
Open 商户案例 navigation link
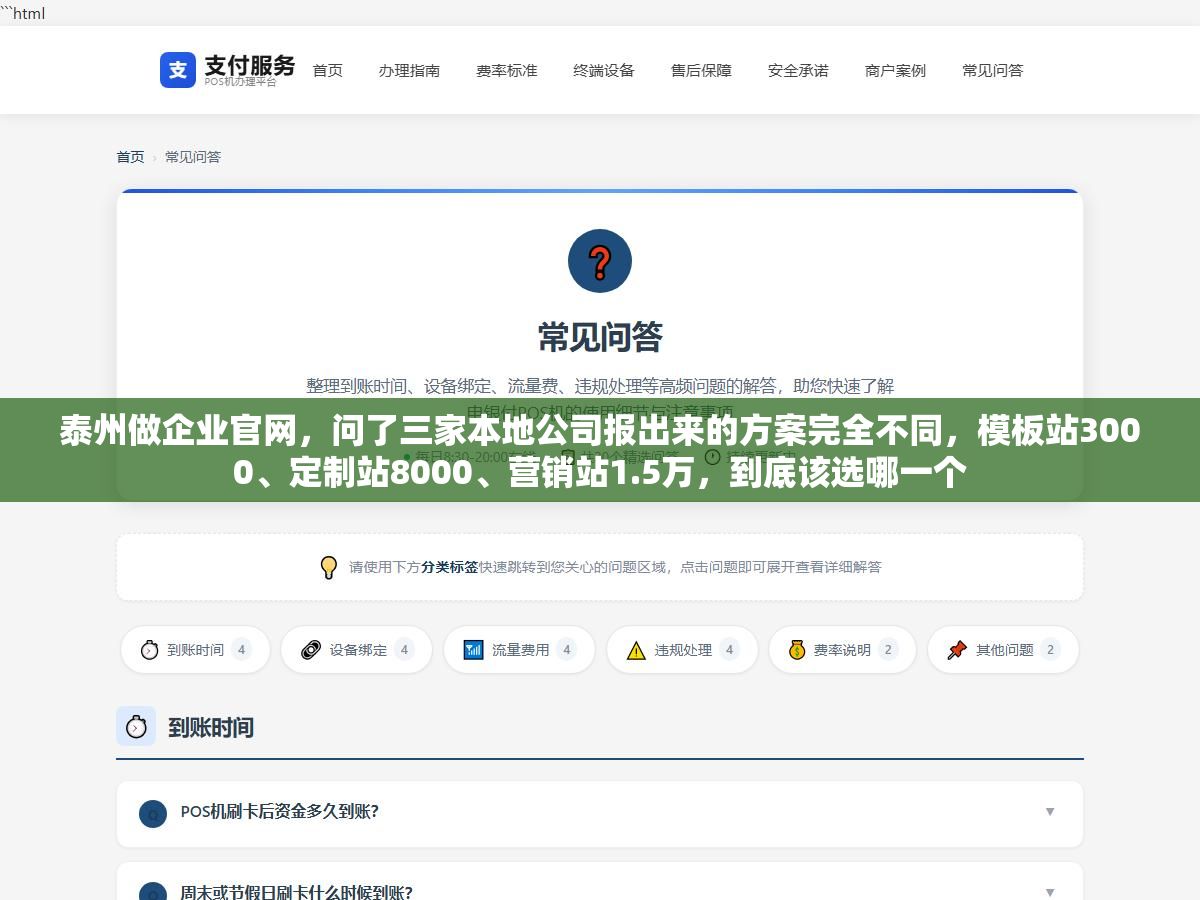tap(895, 70)
